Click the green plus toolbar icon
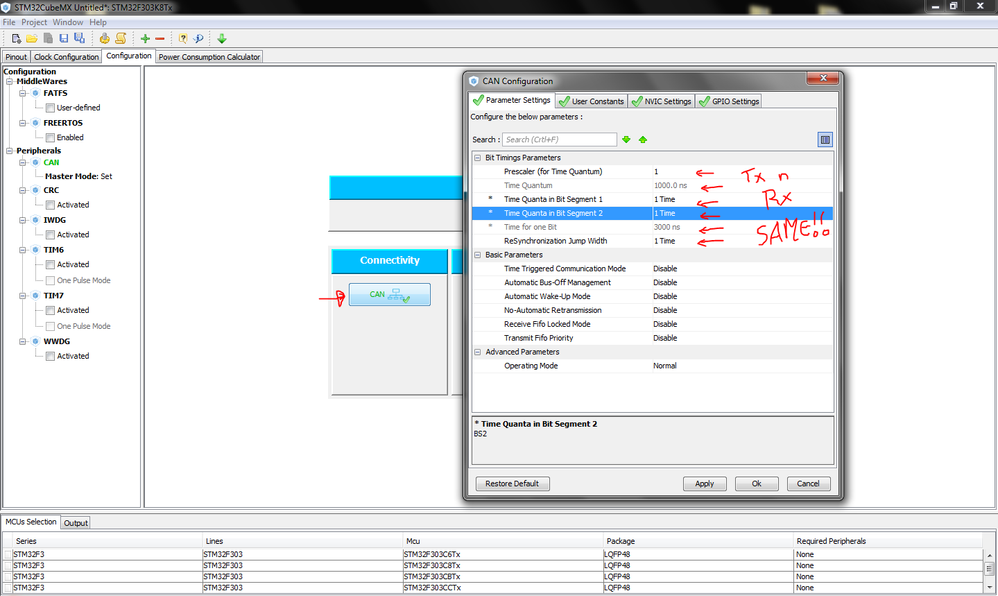The image size is (998, 596). coord(145,39)
